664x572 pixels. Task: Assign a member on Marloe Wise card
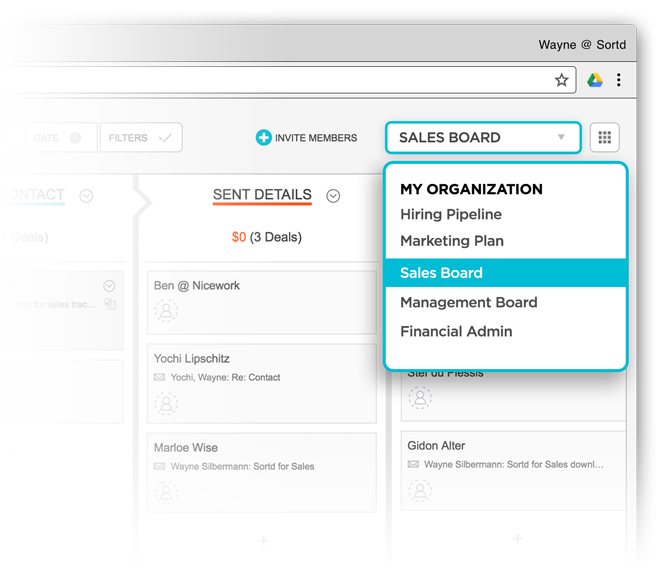(x=166, y=492)
